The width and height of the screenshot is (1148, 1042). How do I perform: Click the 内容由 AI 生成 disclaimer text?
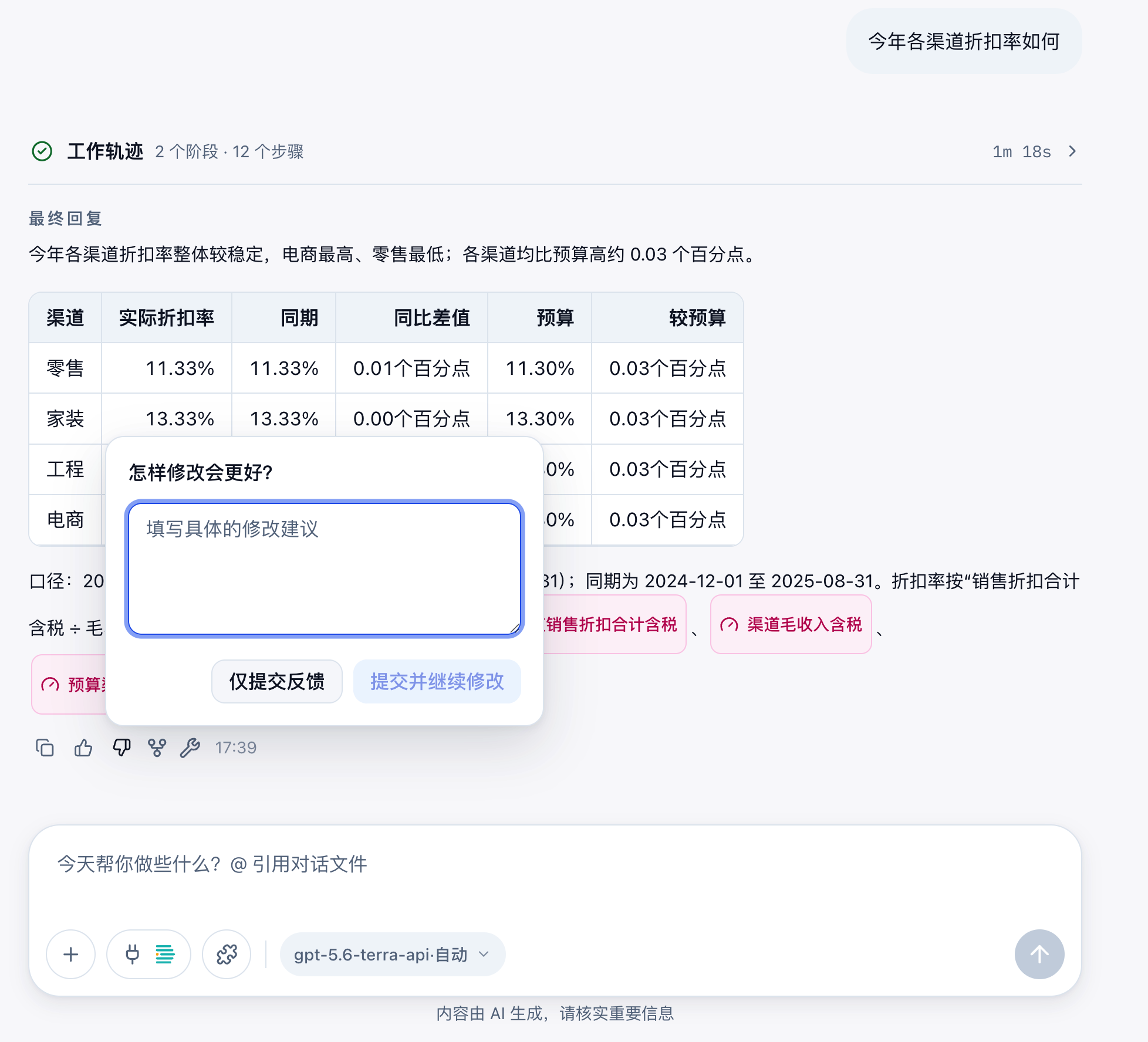pos(555,1013)
